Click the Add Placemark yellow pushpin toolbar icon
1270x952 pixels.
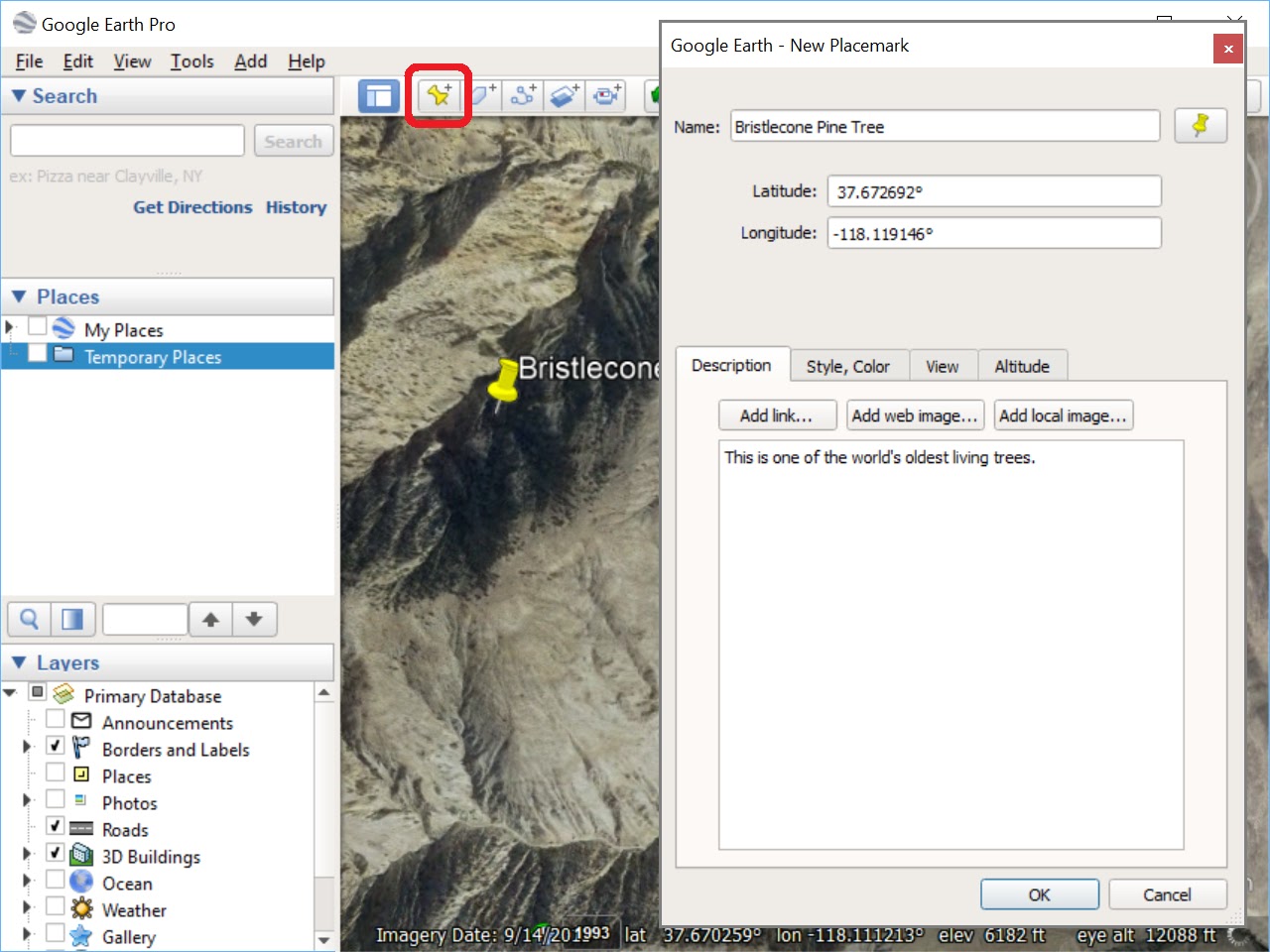tap(439, 95)
